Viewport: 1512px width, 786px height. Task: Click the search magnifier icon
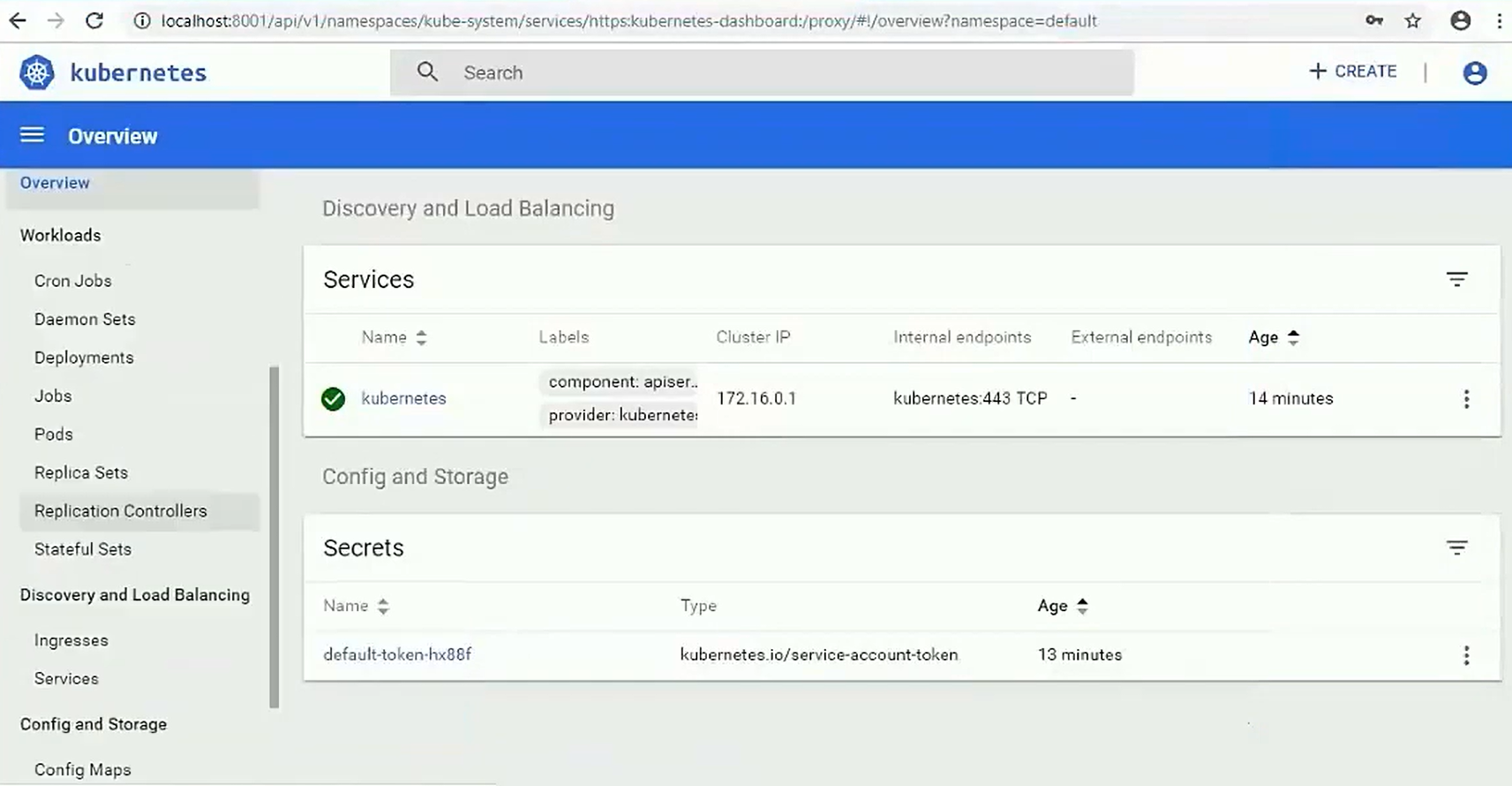pos(427,72)
